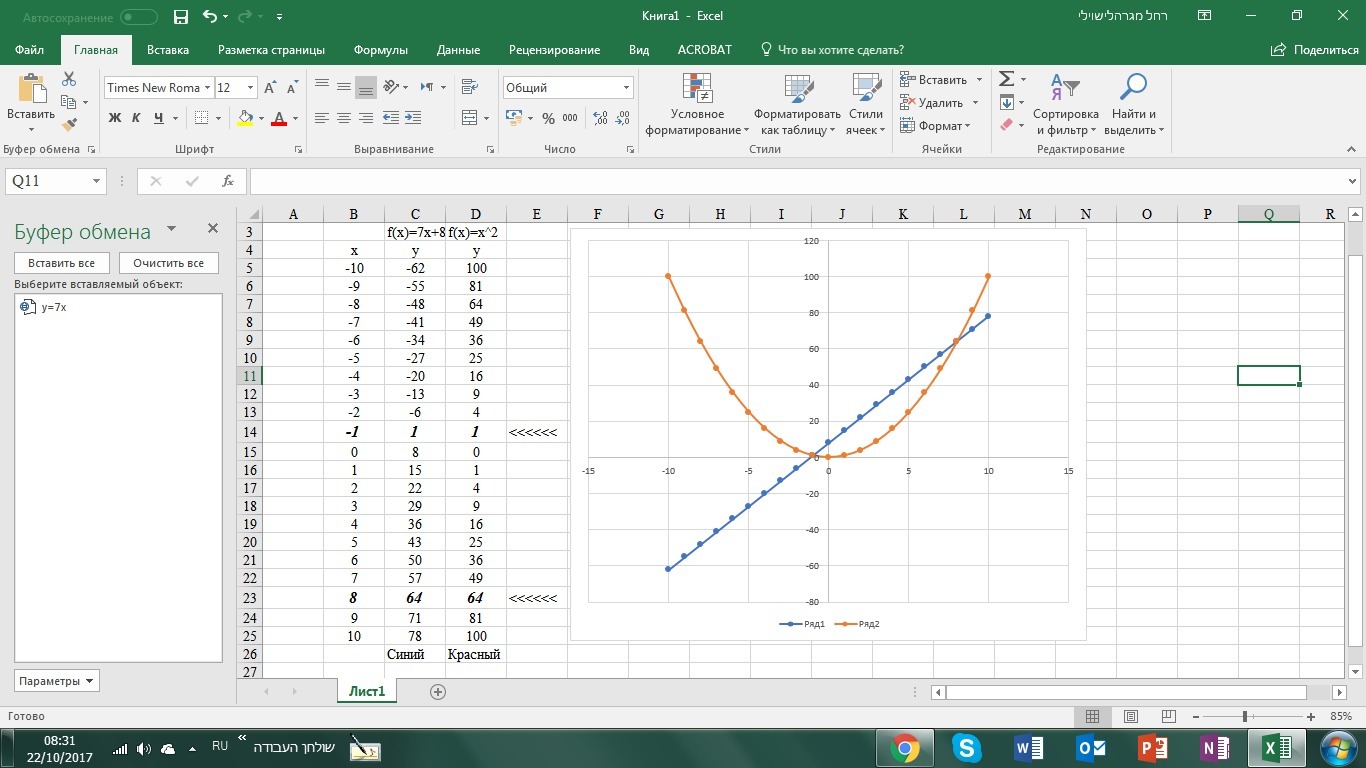
Task: Switch to Page Layout view in status bar
Action: pos(1131,716)
